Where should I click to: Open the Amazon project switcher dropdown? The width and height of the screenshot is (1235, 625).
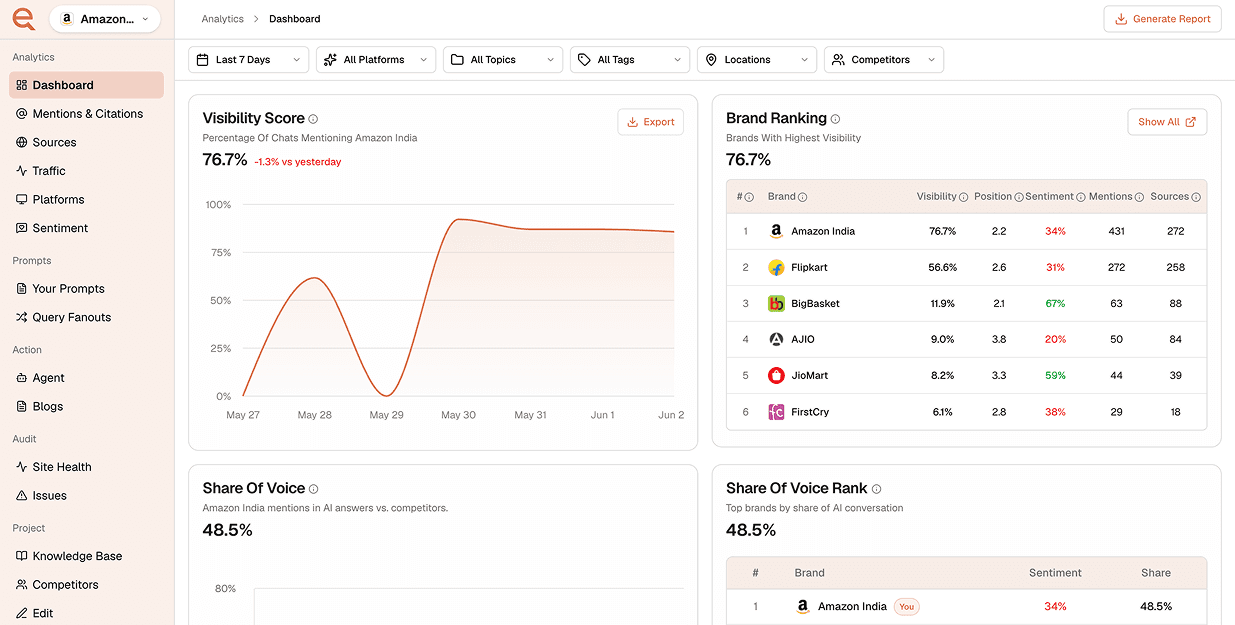[105, 19]
